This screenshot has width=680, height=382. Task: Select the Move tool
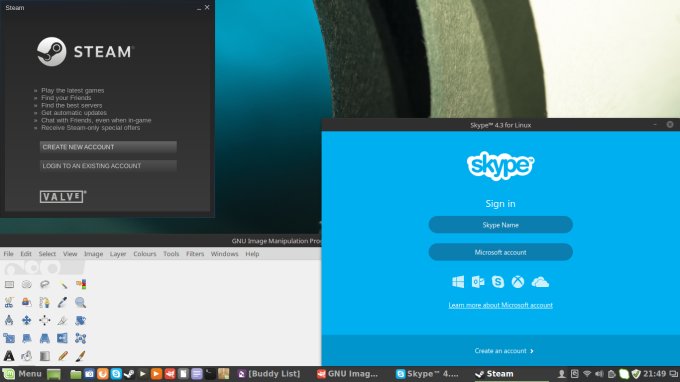27,320
